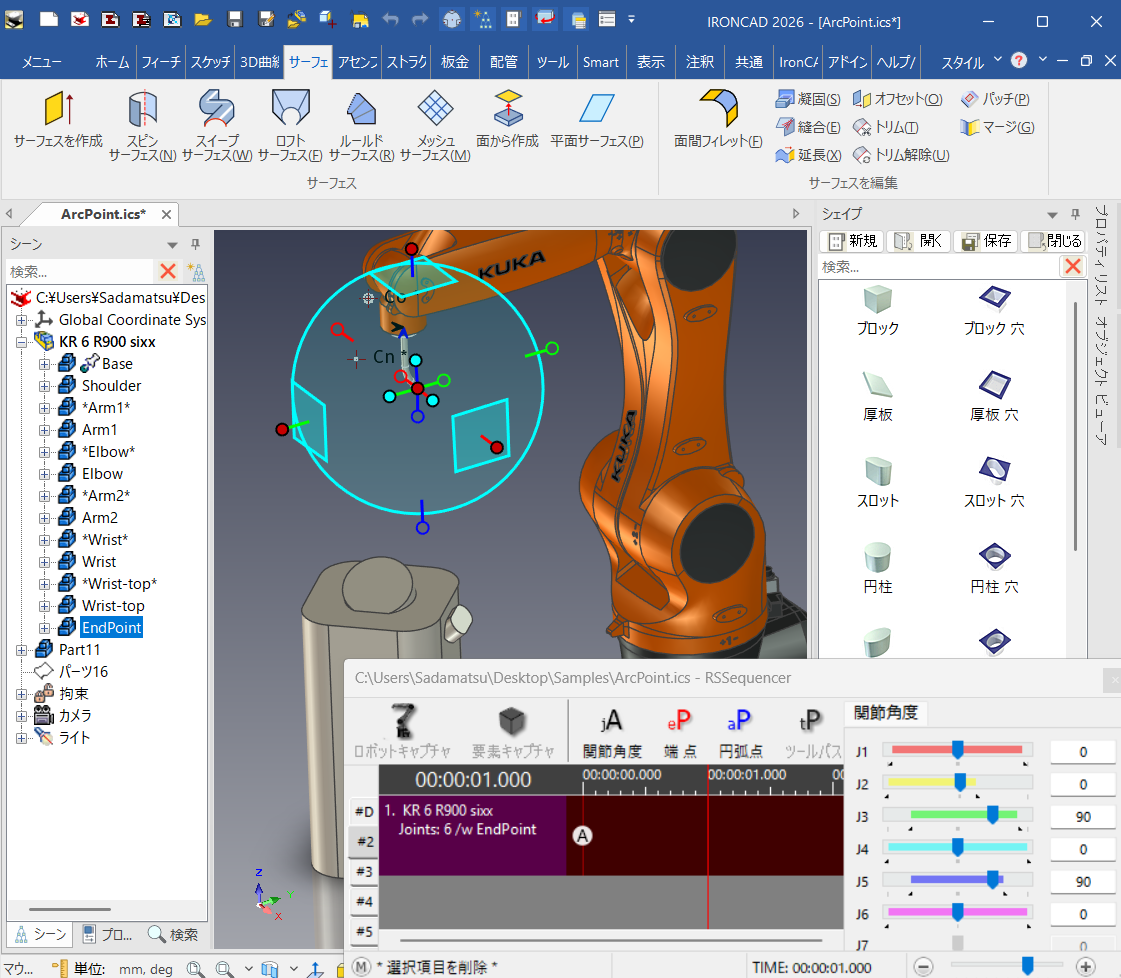The width and height of the screenshot is (1121, 978).
Task: Click the パッチ (Patch) command
Action: coord(995,99)
